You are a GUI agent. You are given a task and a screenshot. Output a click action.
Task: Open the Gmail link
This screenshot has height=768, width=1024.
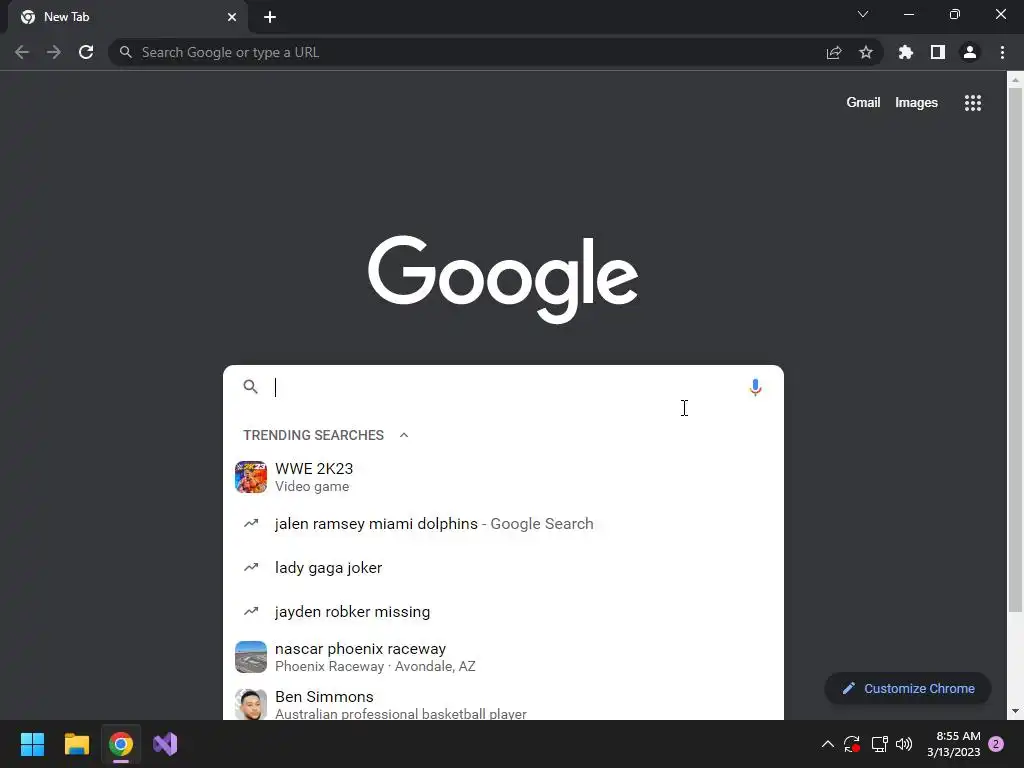pos(863,103)
